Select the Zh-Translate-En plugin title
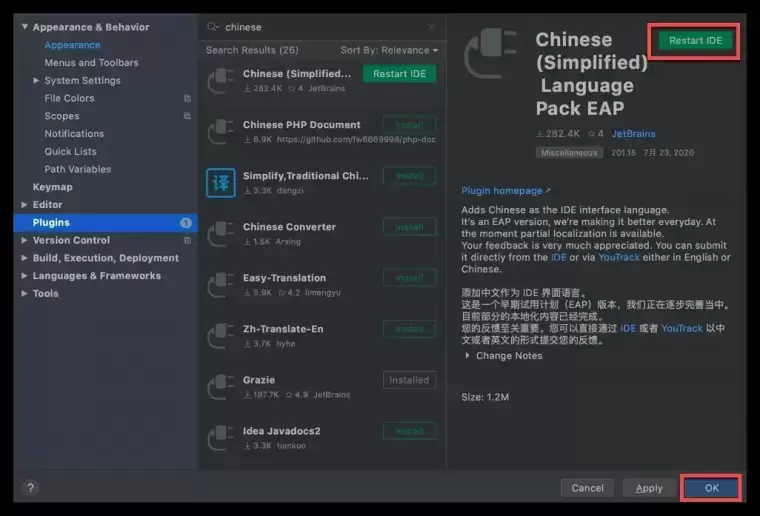This screenshot has width=760, height=516. (x=283, y=329)
